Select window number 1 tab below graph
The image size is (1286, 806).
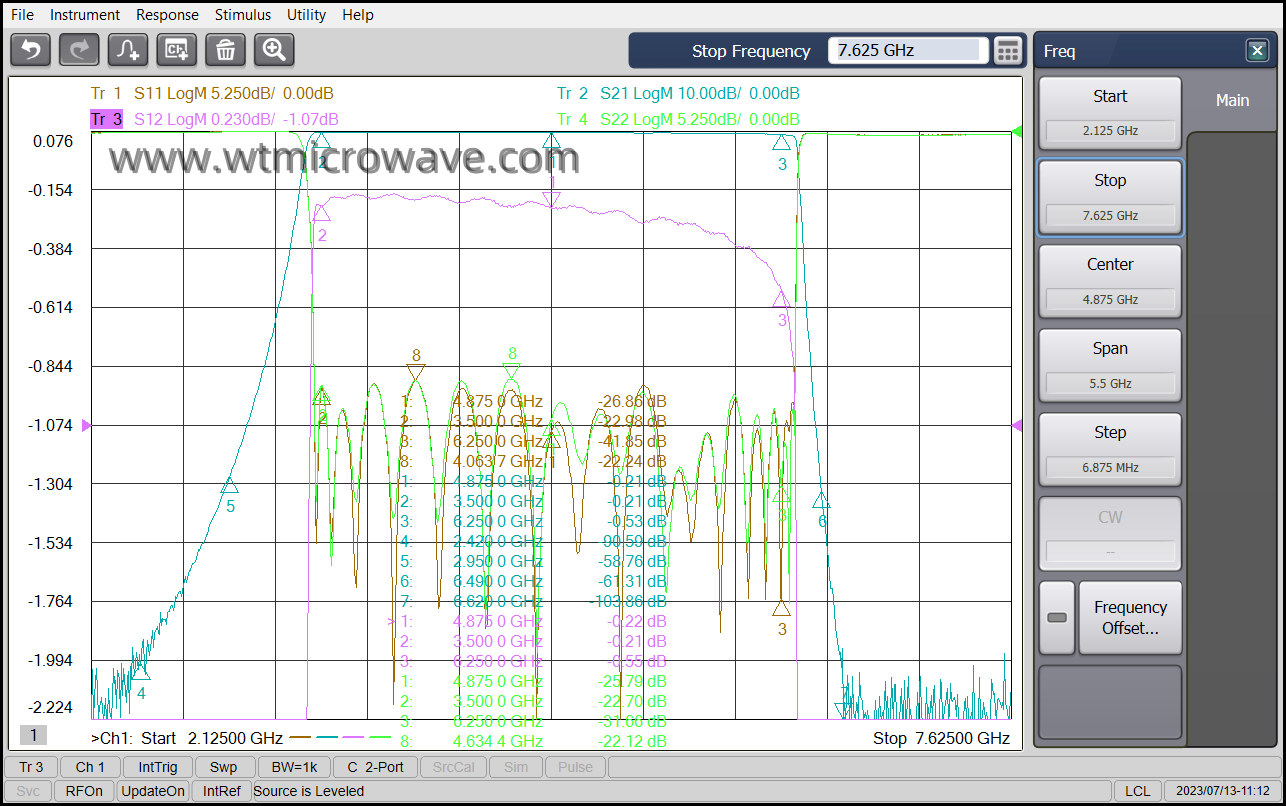click(x=33, y=736)
